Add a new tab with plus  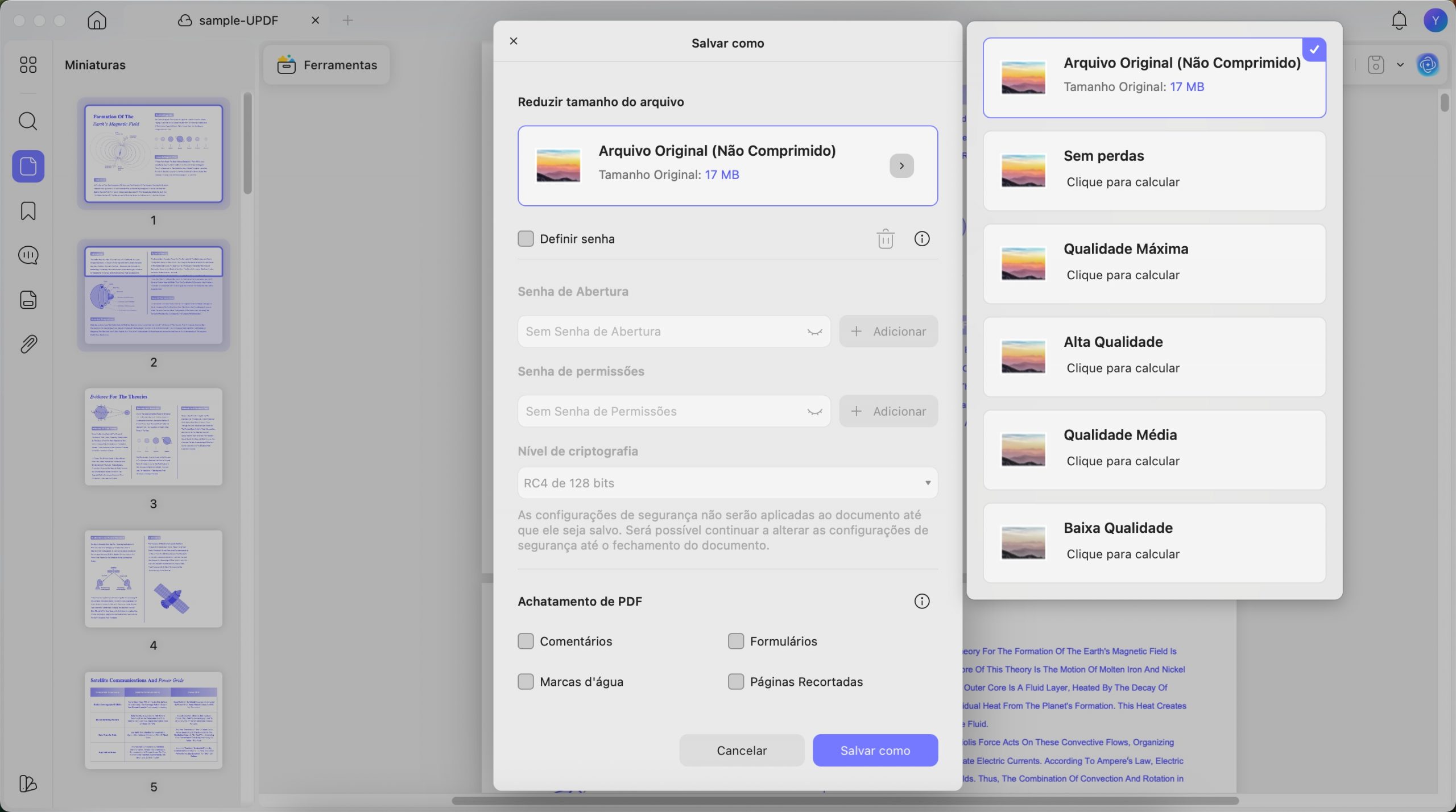tap(348, 20)
